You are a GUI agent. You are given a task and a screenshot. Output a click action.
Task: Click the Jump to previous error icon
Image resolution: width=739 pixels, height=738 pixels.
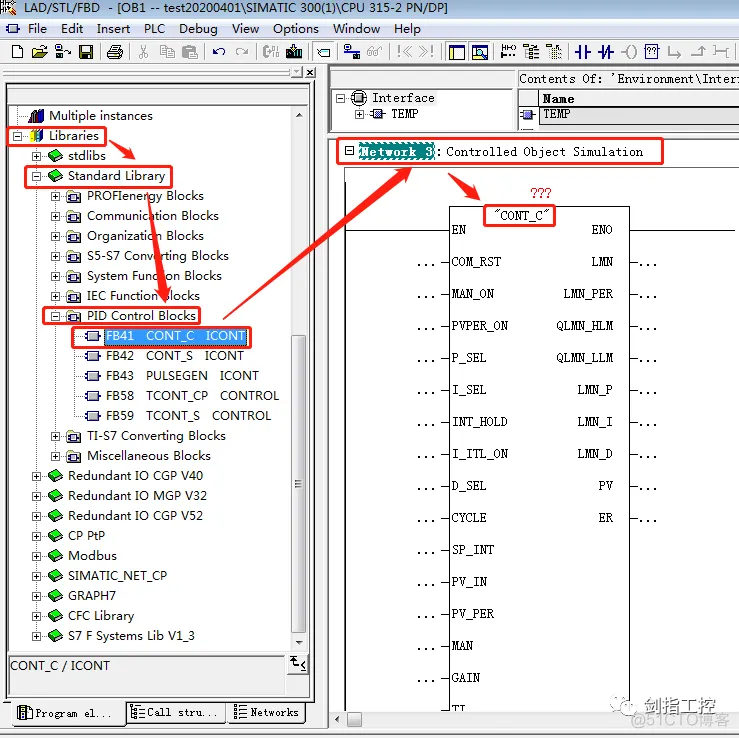click(404, 51)
